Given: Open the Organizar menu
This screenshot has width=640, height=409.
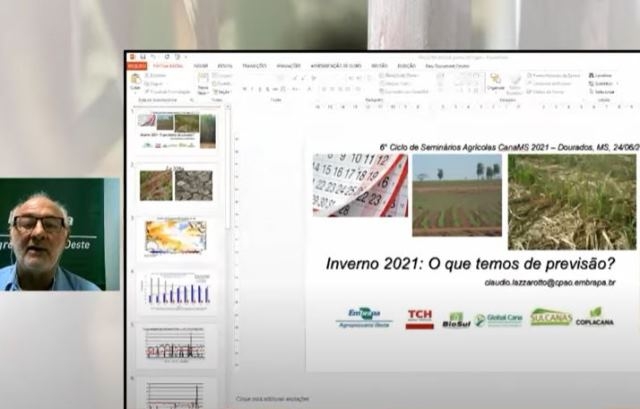Looking at the screenshot, I should tap(496, 82).
